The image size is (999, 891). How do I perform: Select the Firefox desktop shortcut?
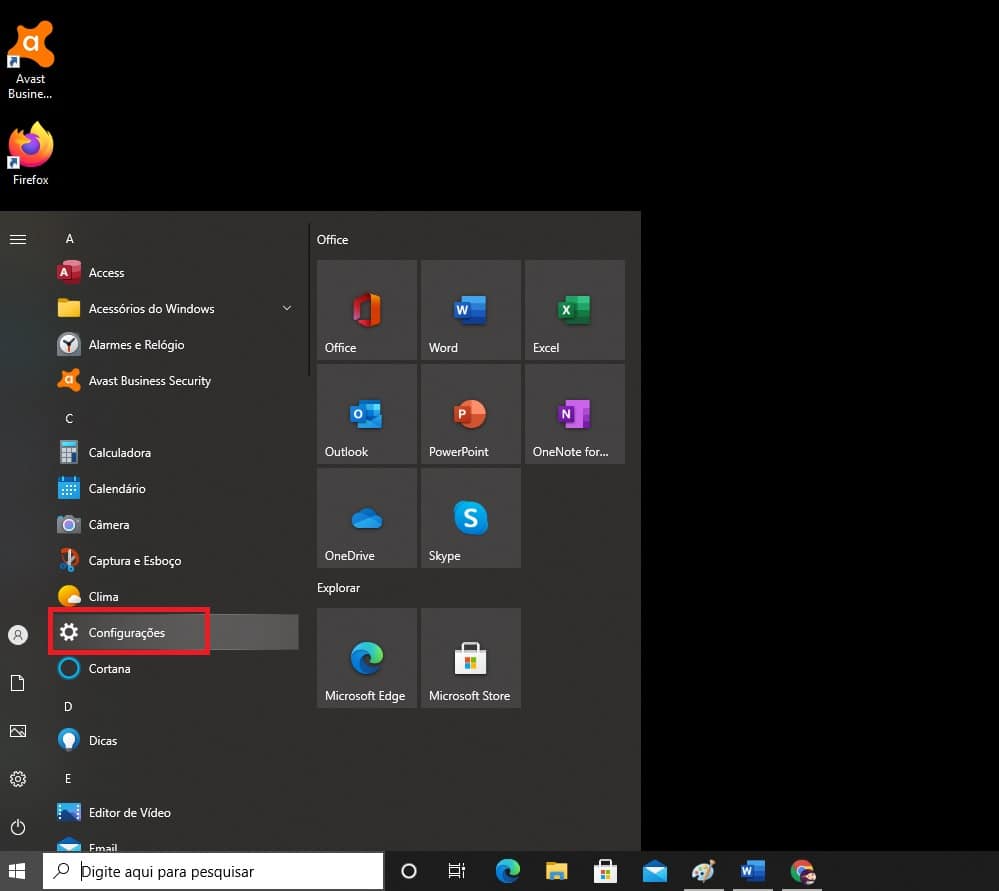coord(31,154)
